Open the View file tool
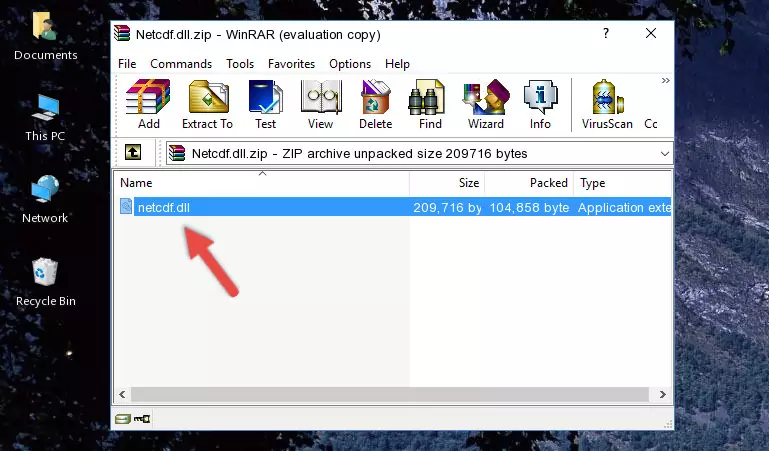 point(321,104)
